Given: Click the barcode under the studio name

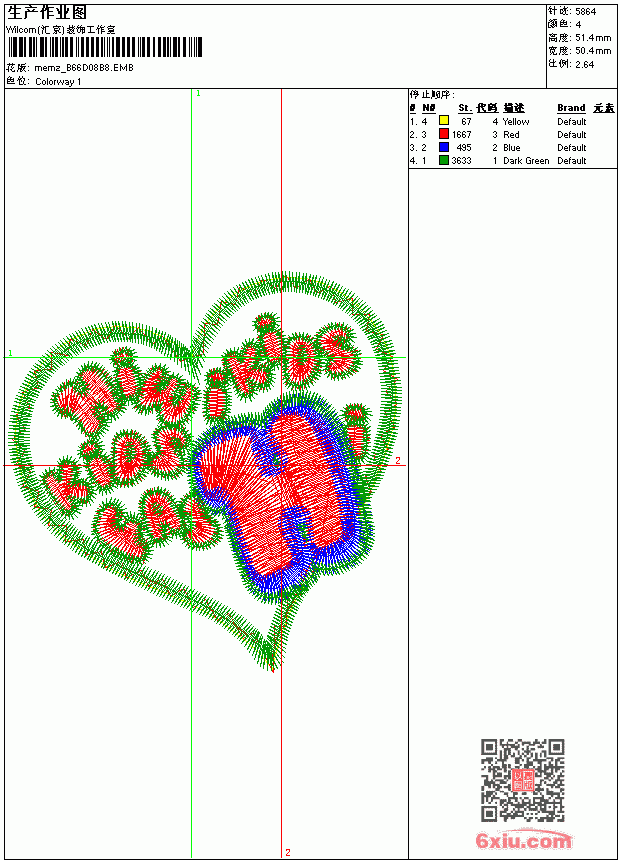Looking at the screenshot, I should pos(105,47).
